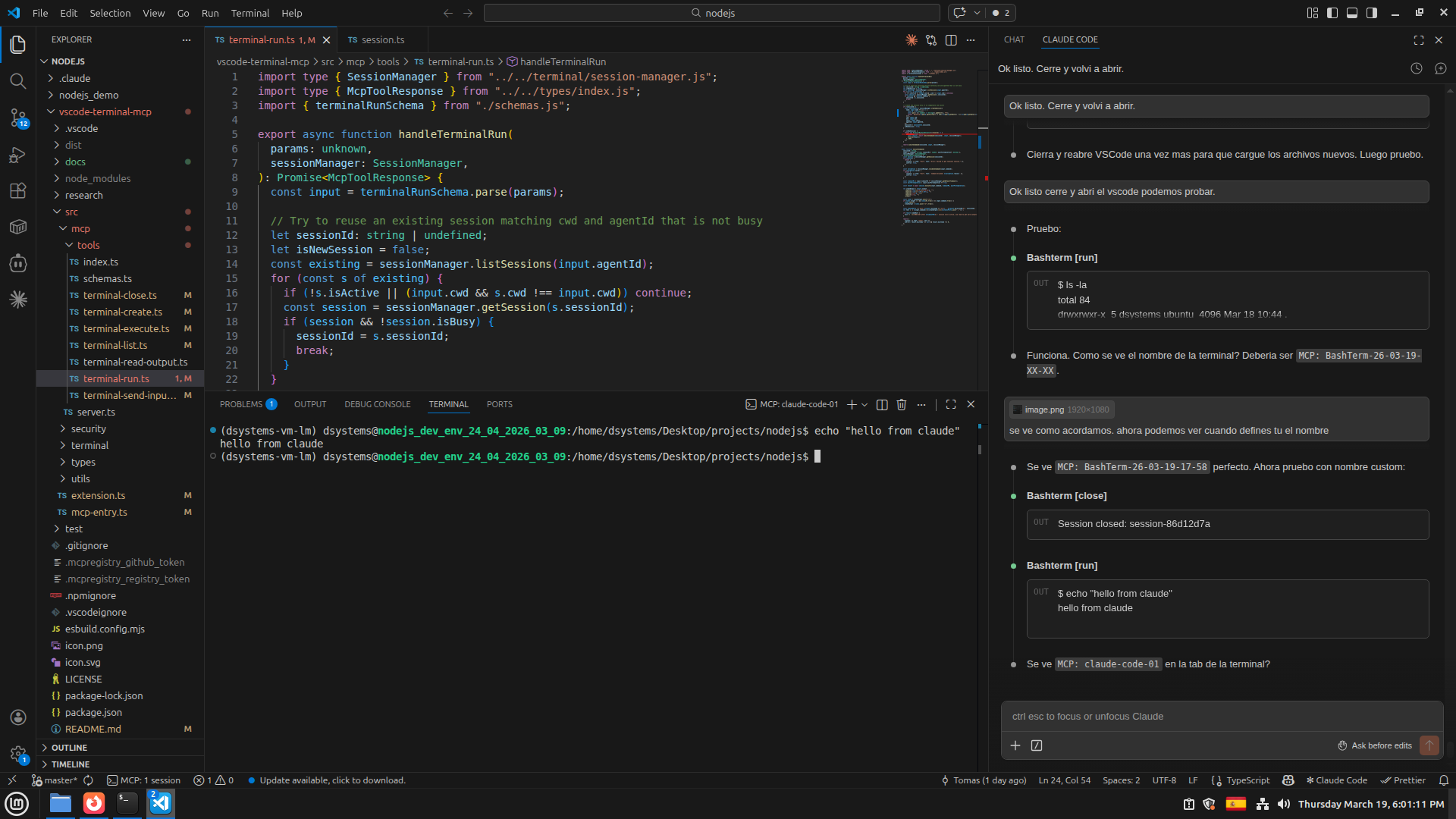Select the Run and Debug icon
1456x819 pixels.
(18, 155)
